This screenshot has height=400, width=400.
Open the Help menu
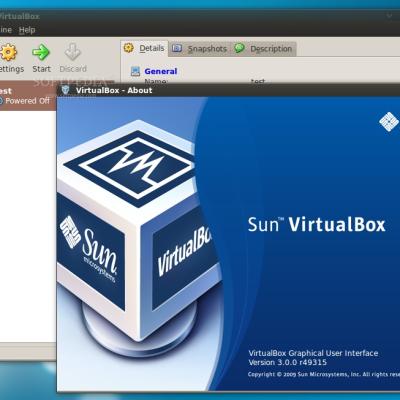pyautogui.click(x=27, y=30)
